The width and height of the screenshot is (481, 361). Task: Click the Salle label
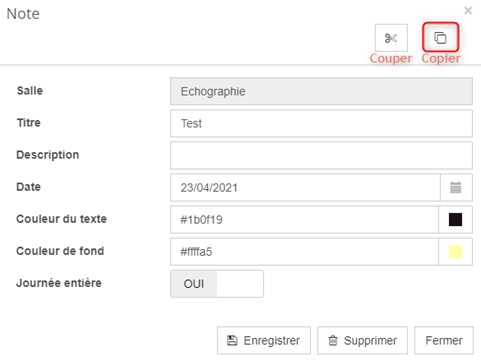(30, 91)
